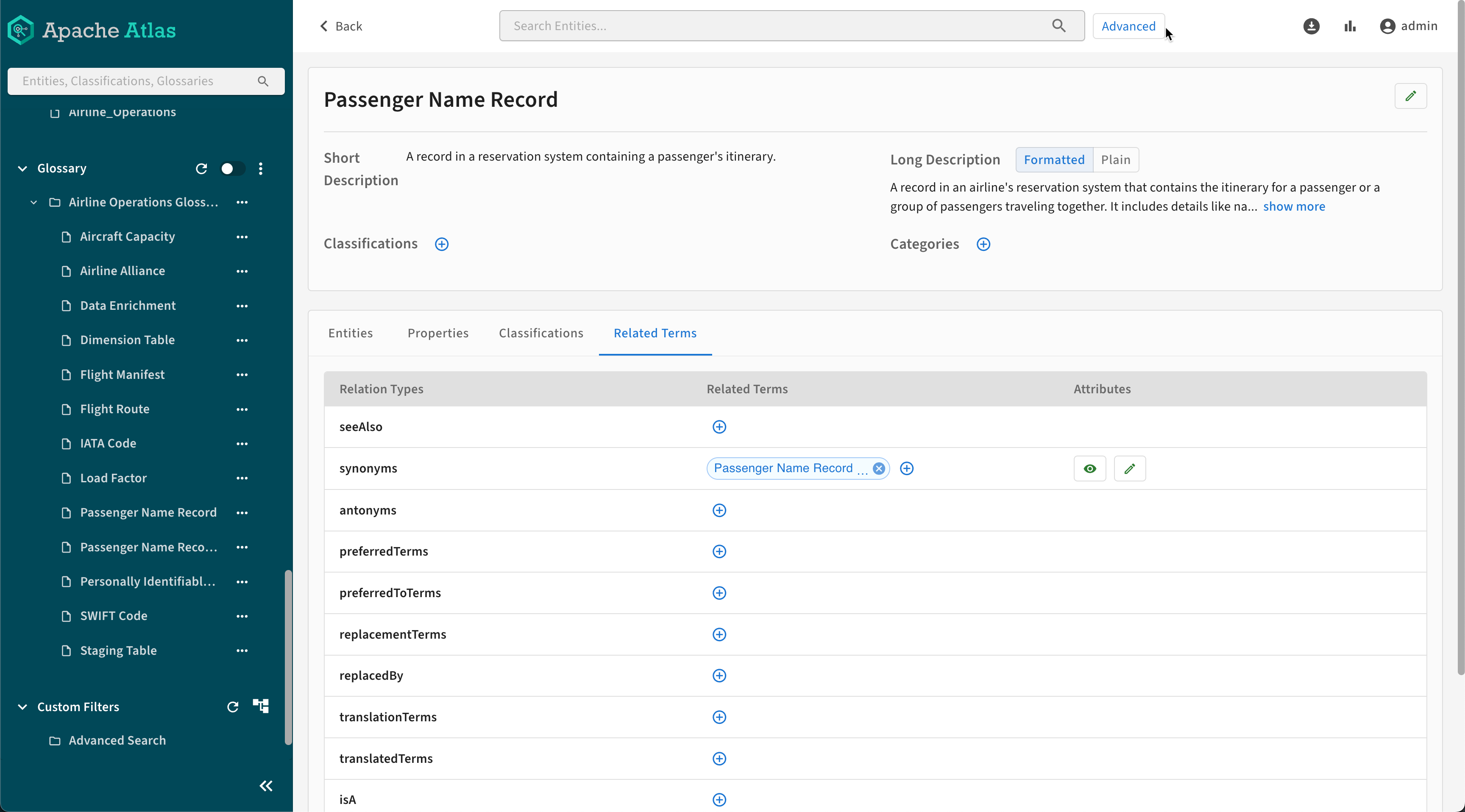Collapse the Glossary section
Image resolution: width=1465 pixels, height=812 pixels.
tap(22, 168)
